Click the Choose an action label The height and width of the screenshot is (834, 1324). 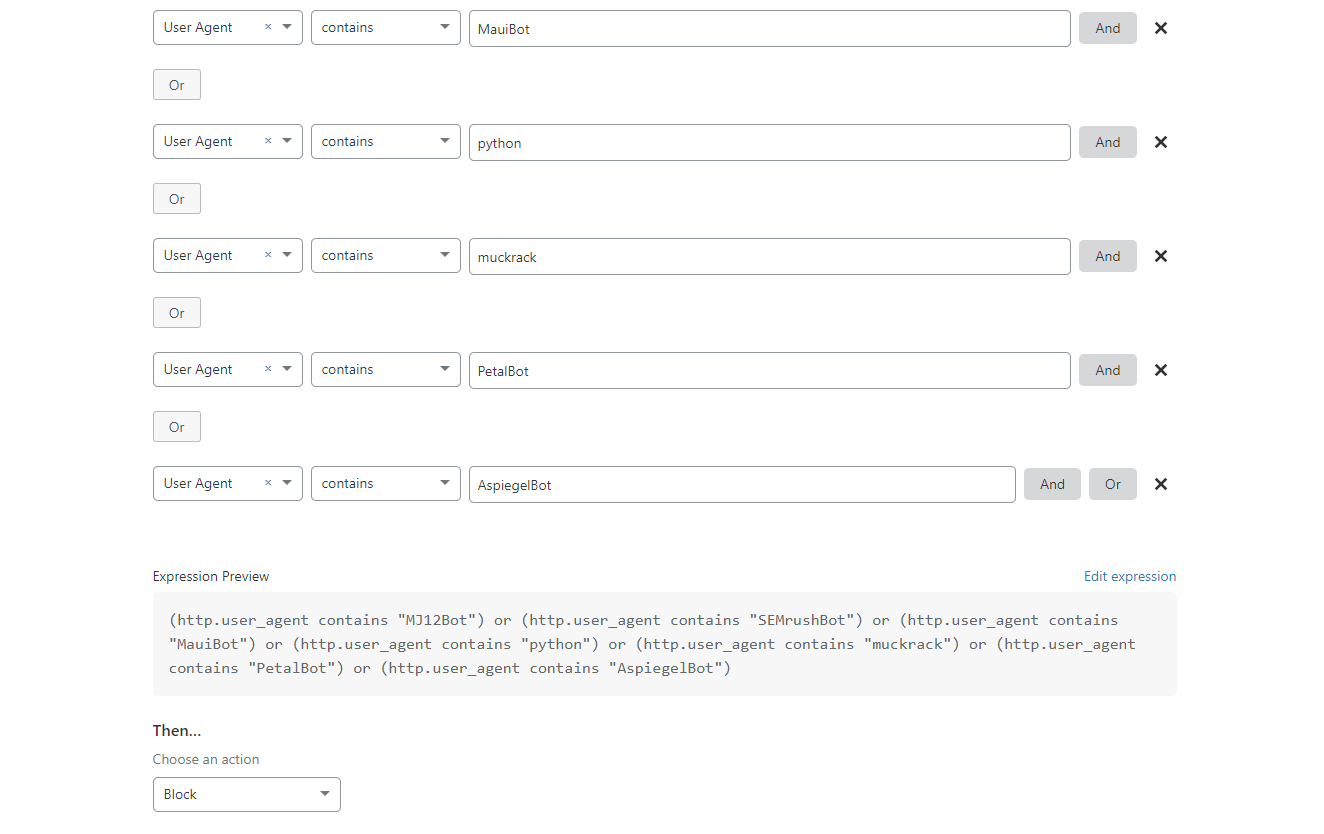coord(206,759)
